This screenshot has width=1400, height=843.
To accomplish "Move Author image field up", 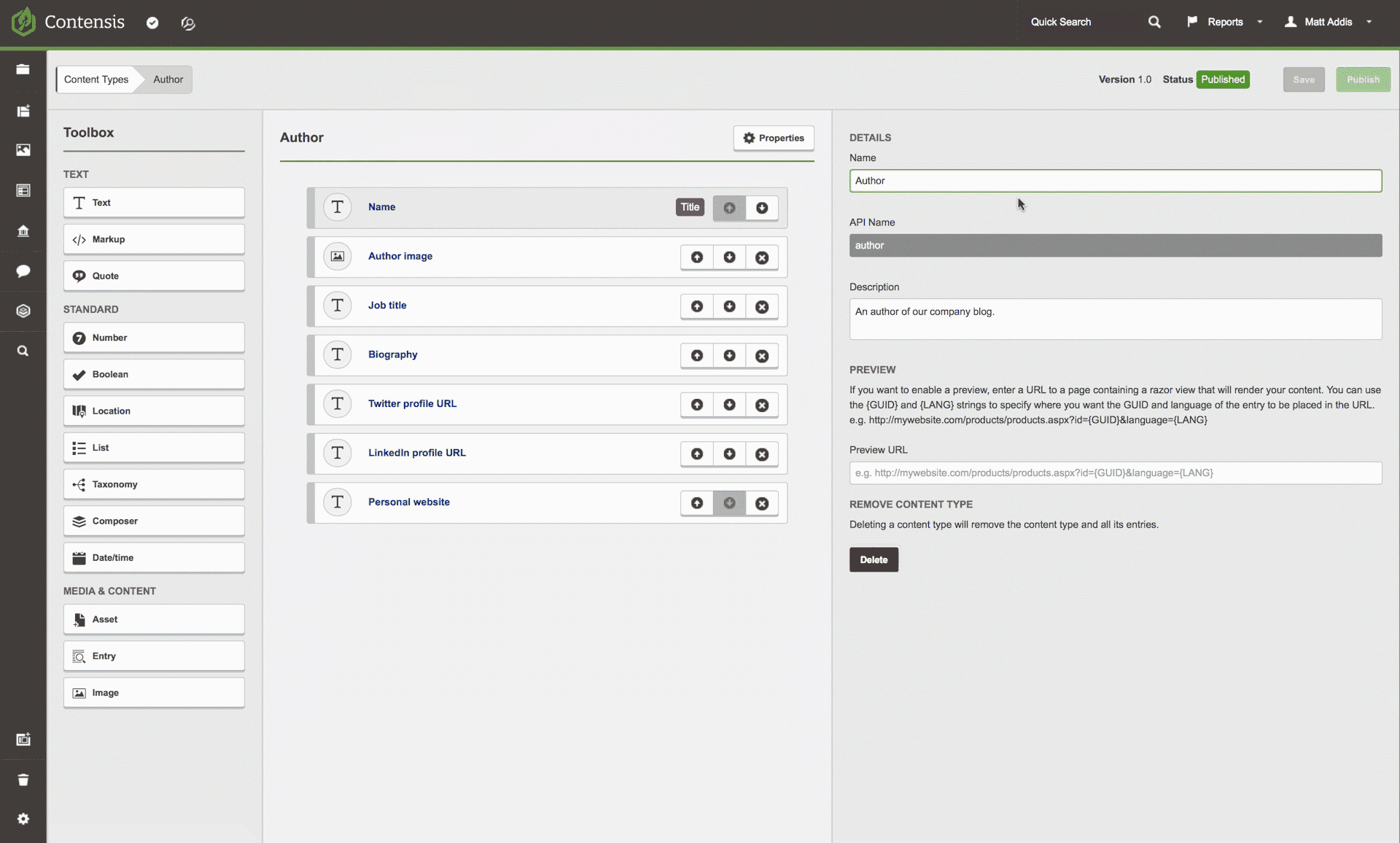I will 697,257.
